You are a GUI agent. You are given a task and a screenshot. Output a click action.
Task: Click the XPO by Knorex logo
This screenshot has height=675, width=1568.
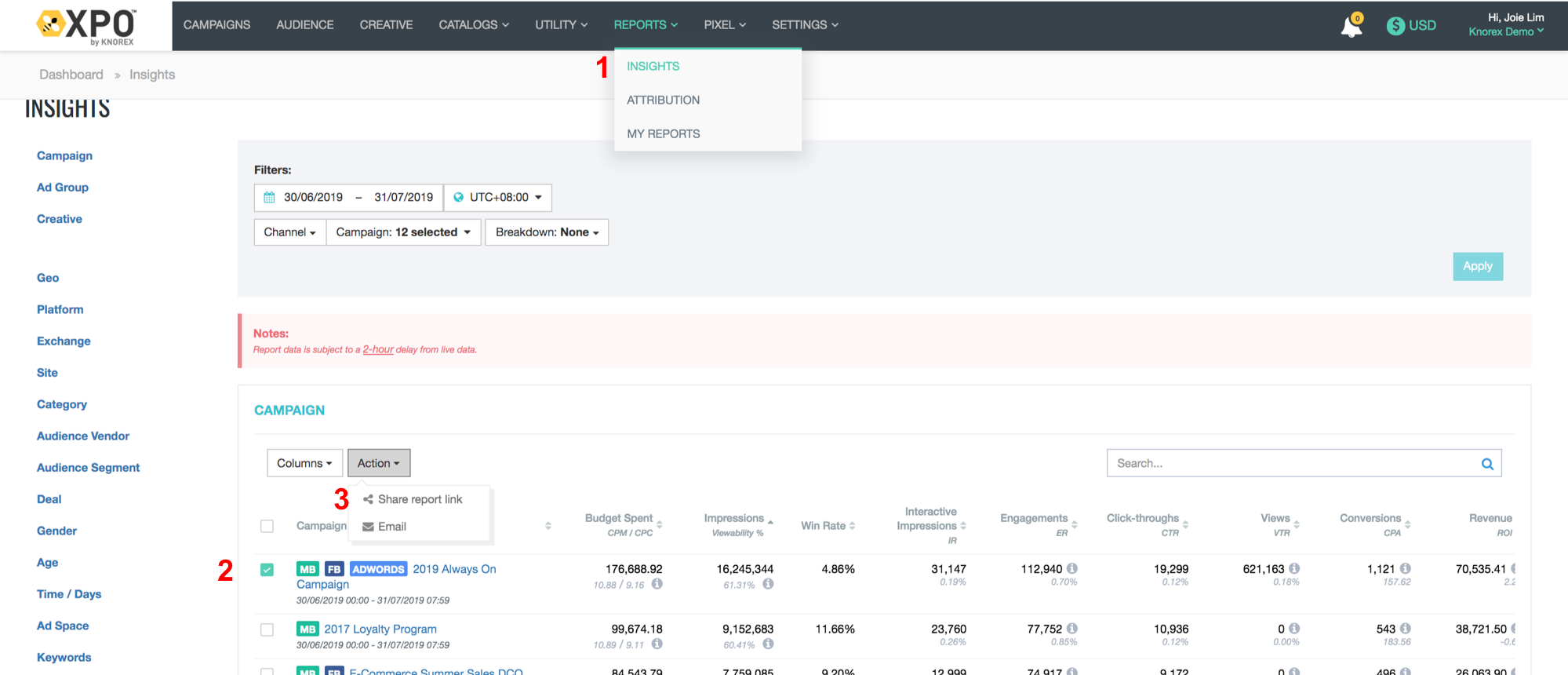[x=86, y=26]
